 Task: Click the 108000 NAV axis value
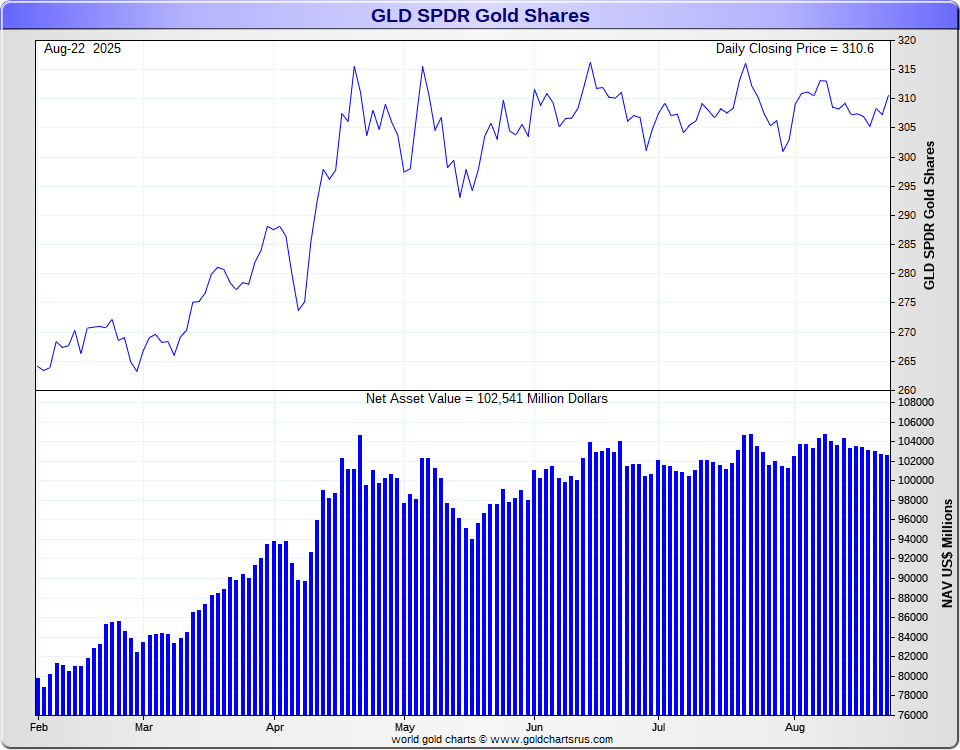pyautogui.click(x=917, y=403)
